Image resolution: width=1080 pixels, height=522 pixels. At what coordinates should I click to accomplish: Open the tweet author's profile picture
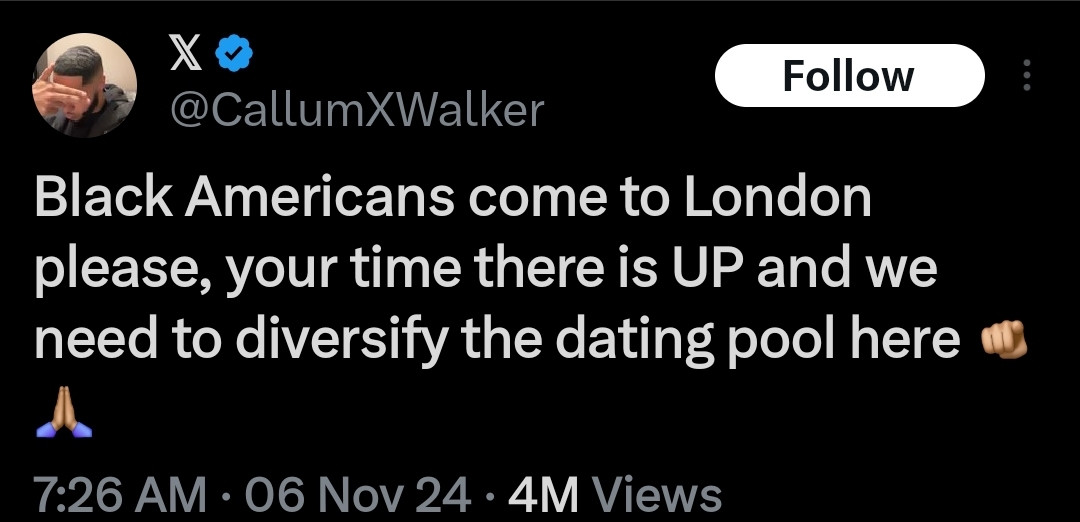tap(84, 85)
